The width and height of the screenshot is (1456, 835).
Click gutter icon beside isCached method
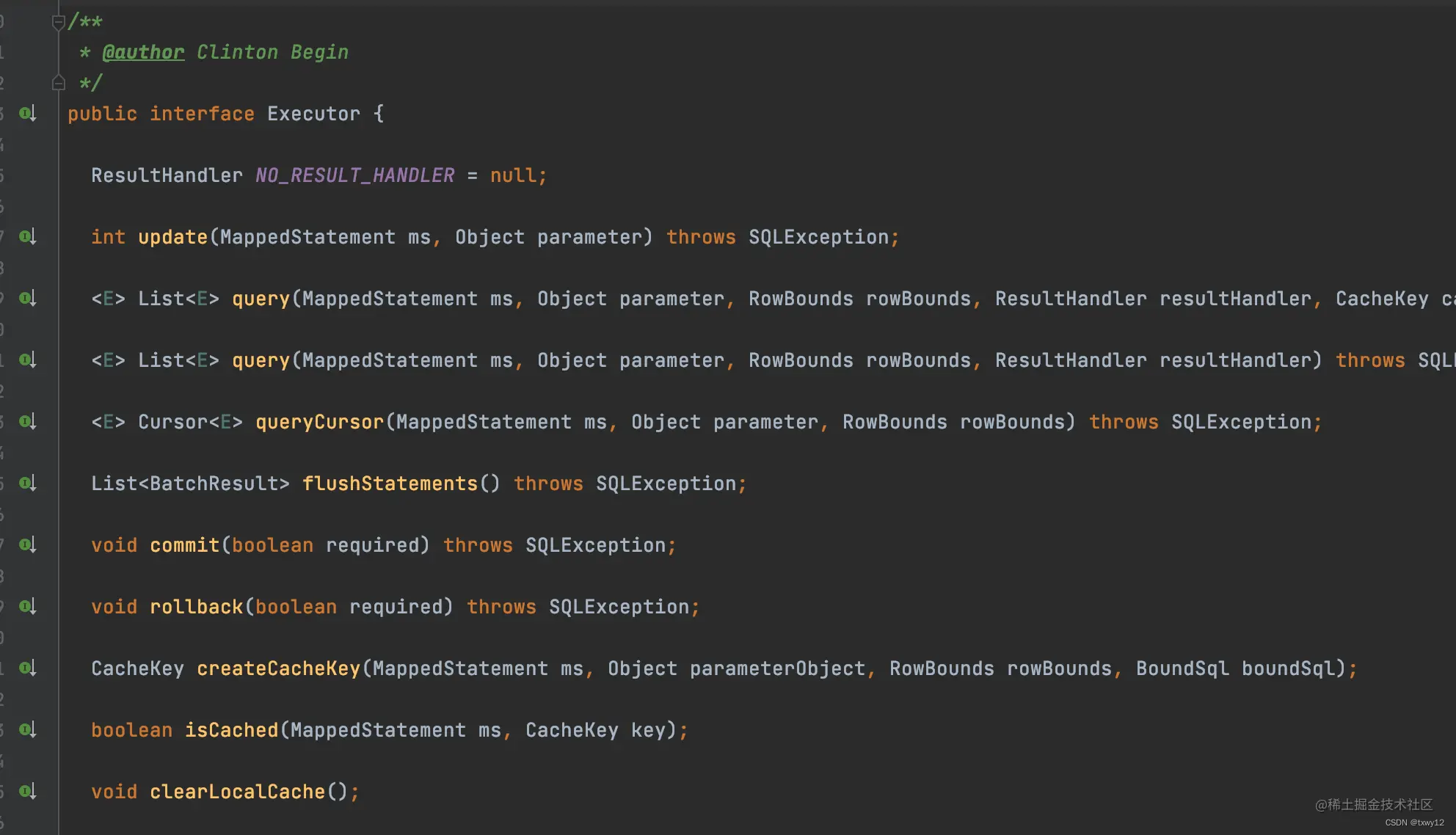(28, 730)
